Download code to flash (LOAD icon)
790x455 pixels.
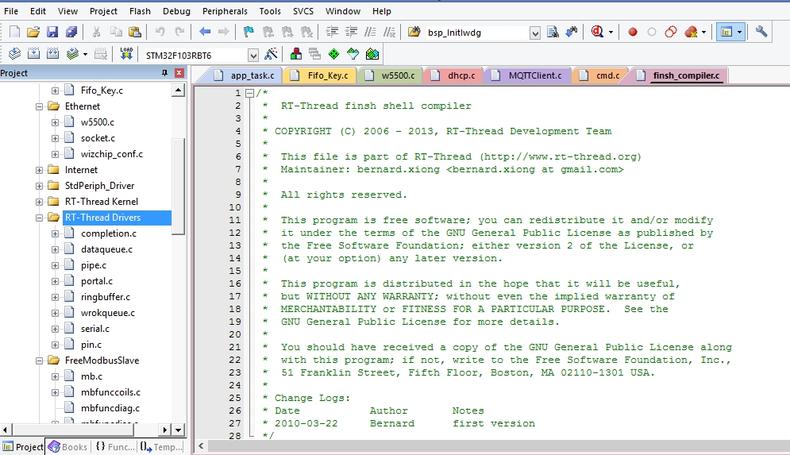click(126, 54)
